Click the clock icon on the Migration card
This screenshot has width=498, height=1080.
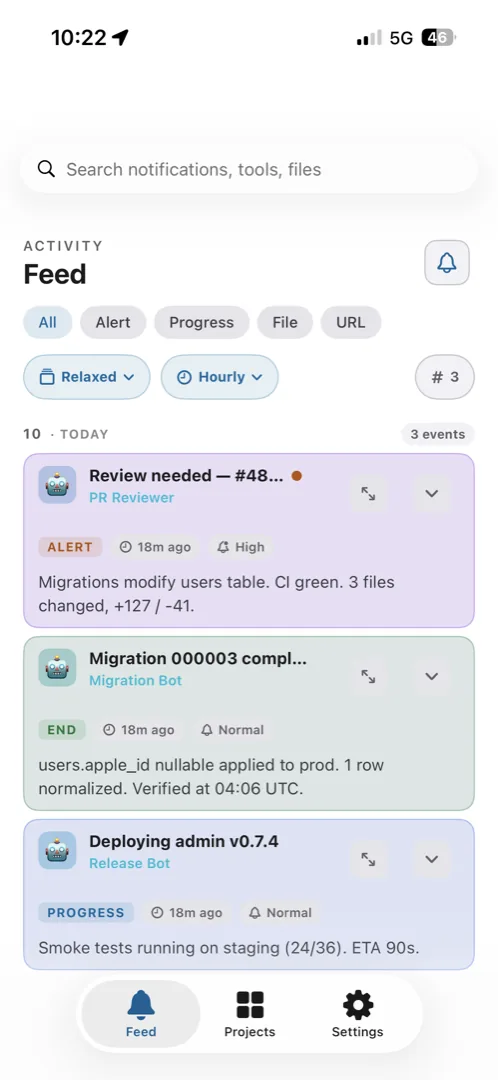point(109,730)
